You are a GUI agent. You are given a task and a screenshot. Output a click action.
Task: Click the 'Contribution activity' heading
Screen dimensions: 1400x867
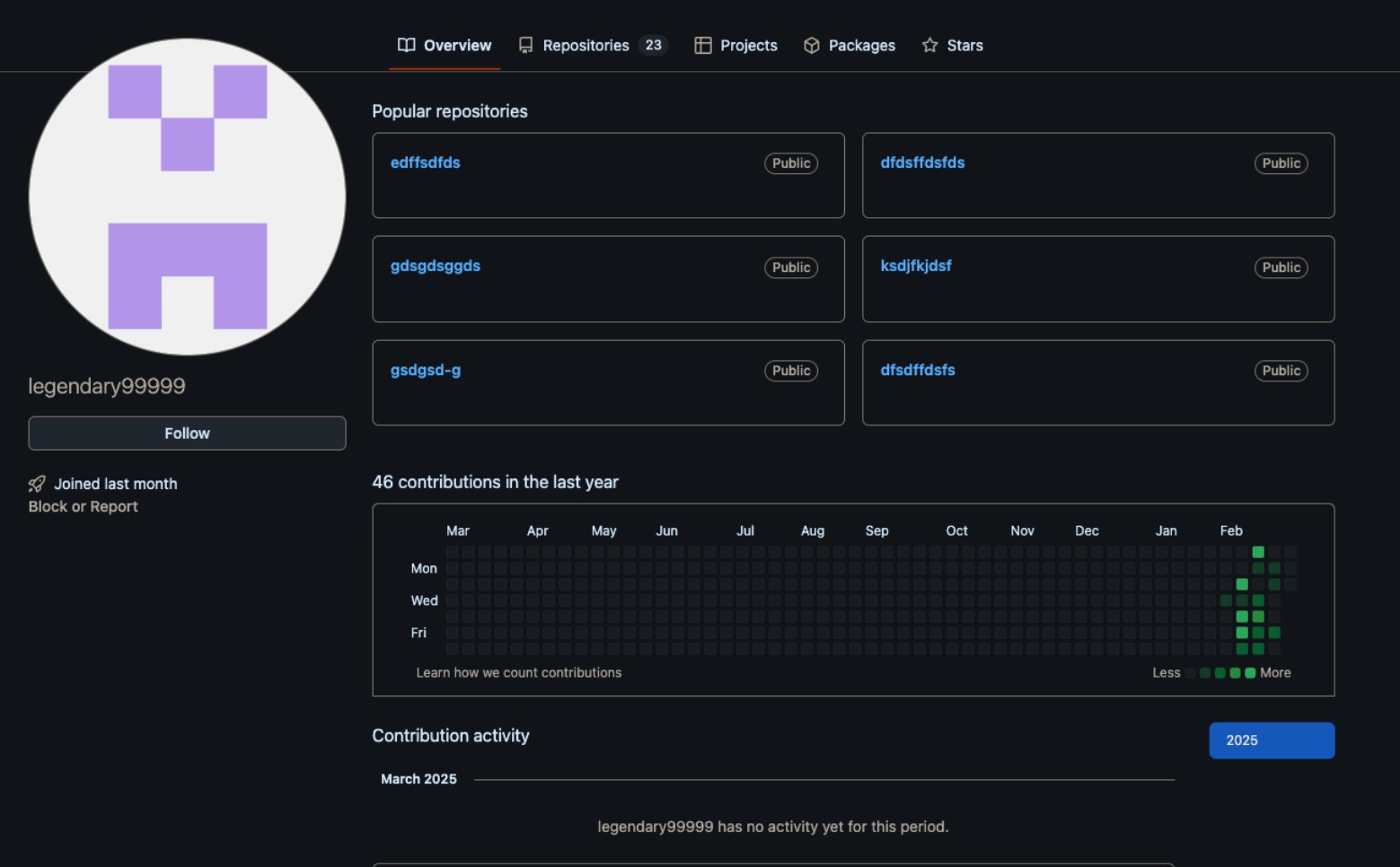click(451, 736)
